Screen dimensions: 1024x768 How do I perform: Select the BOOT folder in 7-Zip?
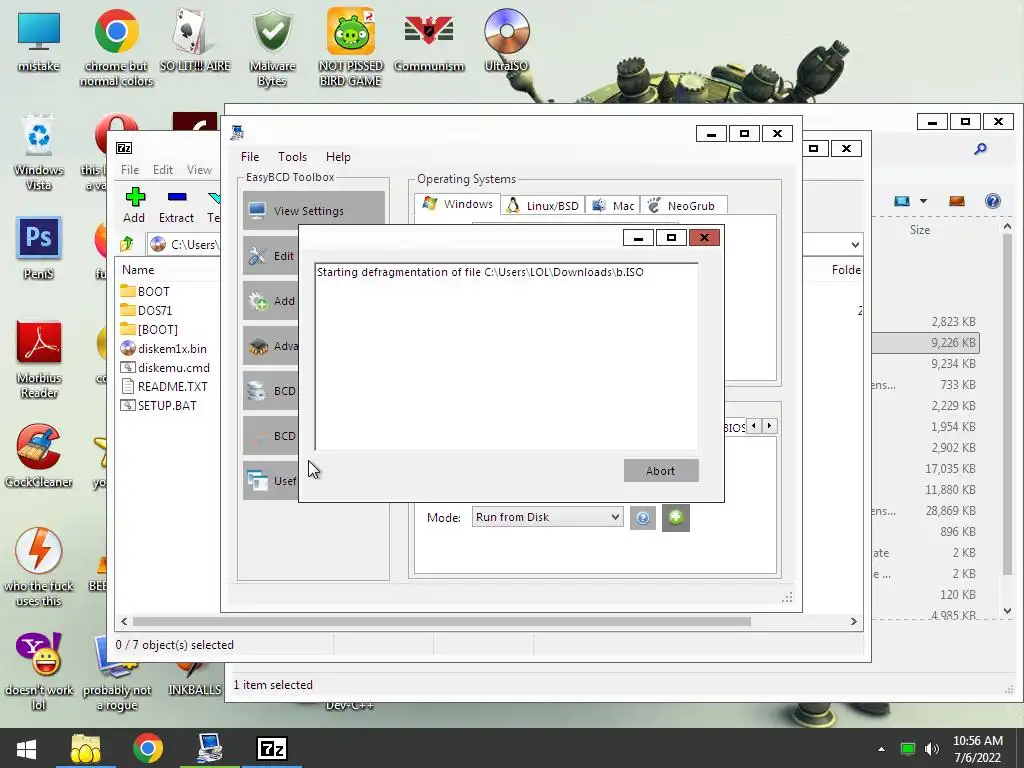point(145,291)
